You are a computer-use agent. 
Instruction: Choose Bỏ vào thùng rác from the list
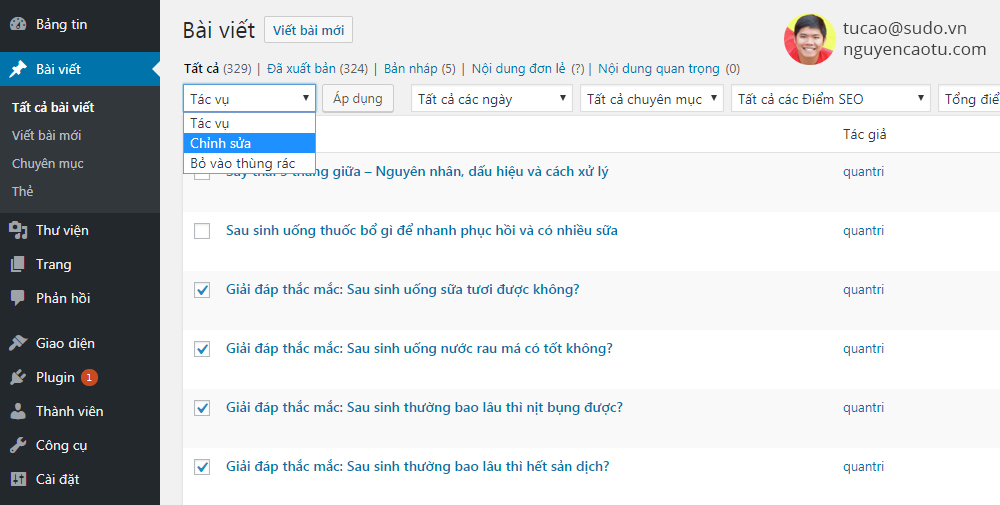249,163
